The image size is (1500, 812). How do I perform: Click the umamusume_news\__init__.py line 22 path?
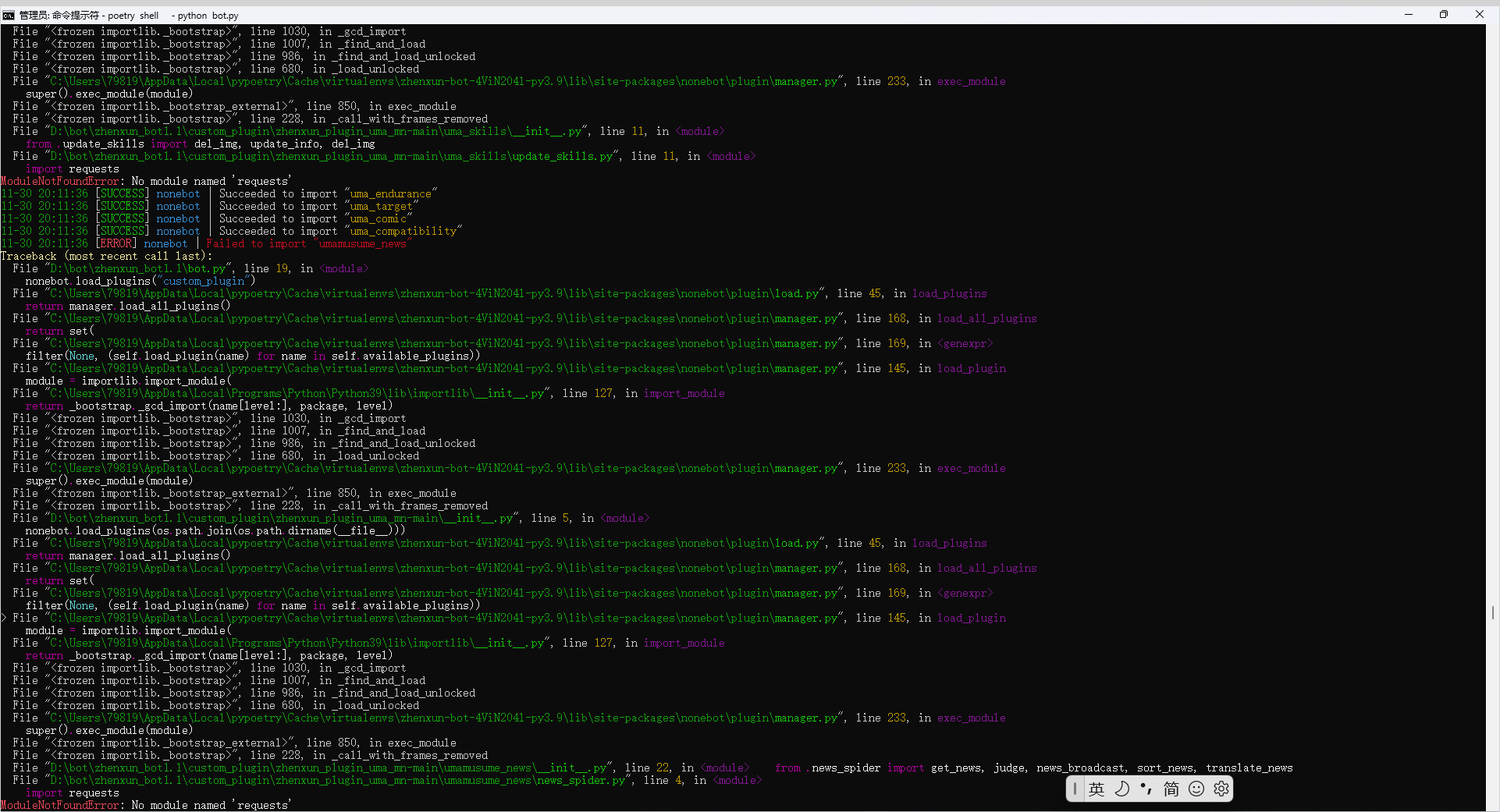click(330, 768)
